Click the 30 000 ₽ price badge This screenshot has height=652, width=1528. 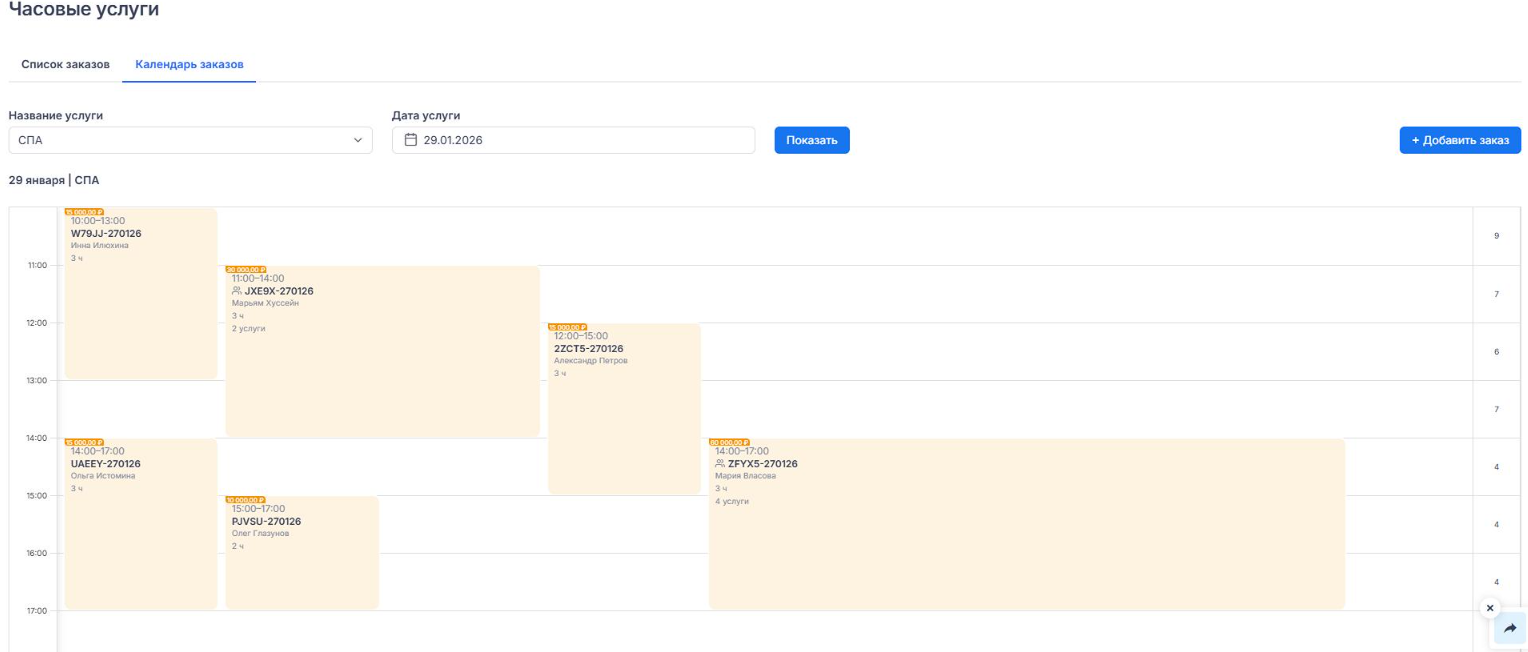(245, 269)
